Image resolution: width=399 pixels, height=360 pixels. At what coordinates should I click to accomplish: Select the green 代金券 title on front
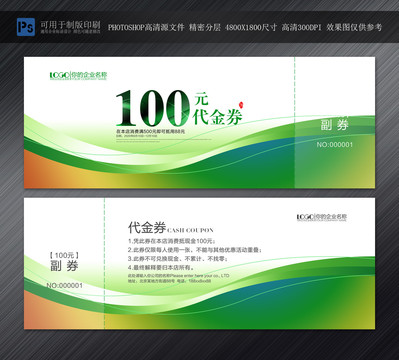coord(217,117)
